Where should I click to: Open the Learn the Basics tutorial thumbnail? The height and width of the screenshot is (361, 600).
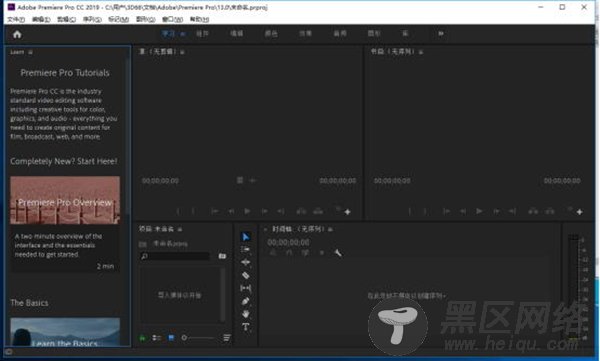click(65, 332)
